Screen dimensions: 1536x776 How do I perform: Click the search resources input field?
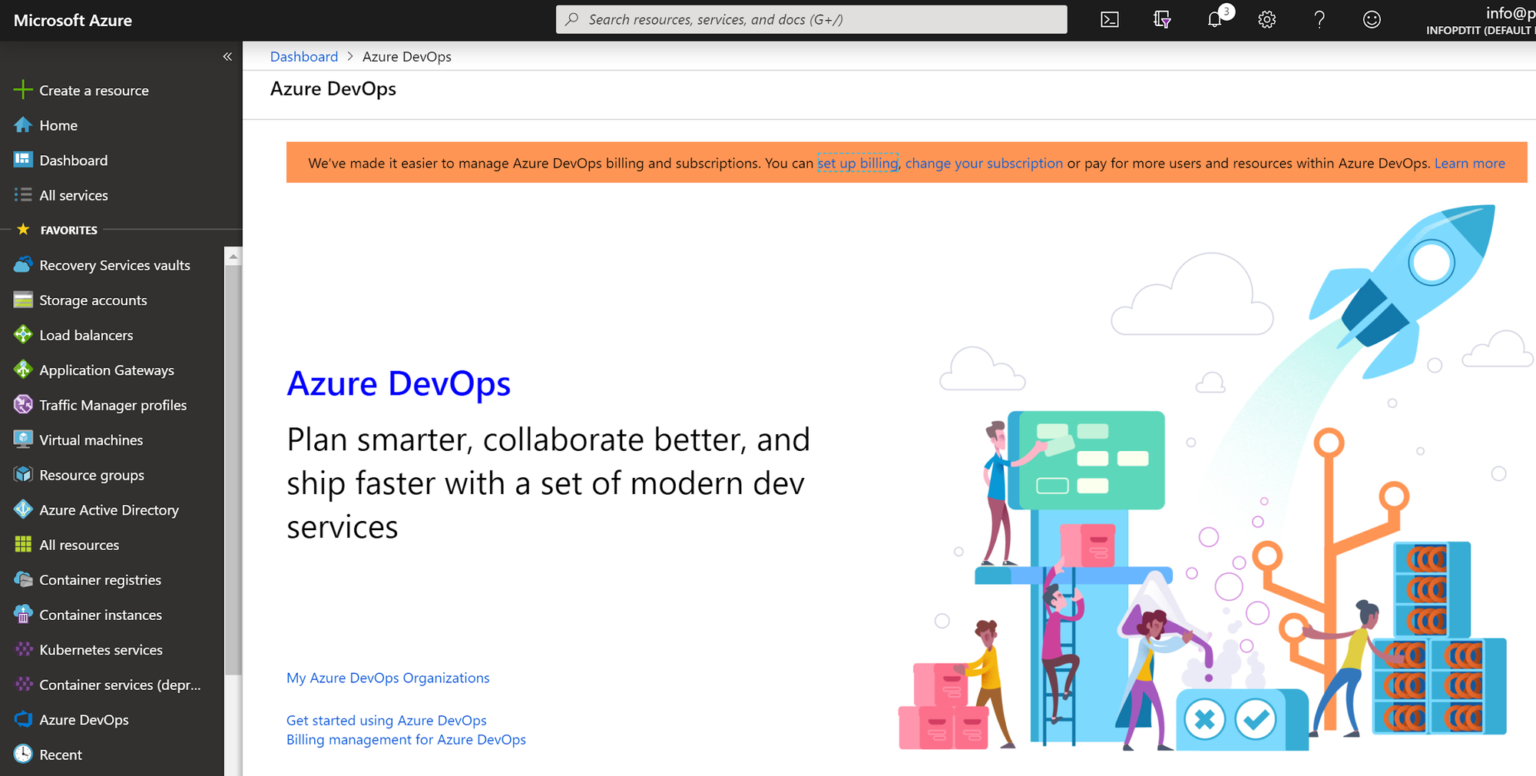810,19
